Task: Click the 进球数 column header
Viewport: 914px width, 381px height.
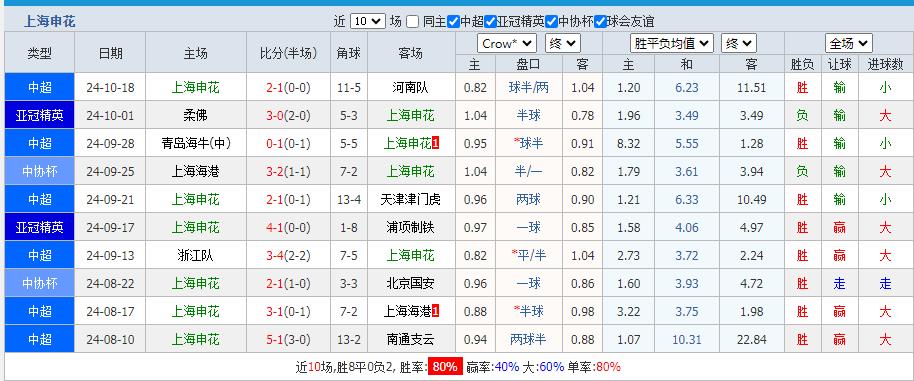Action: click(x=885, y=65)
